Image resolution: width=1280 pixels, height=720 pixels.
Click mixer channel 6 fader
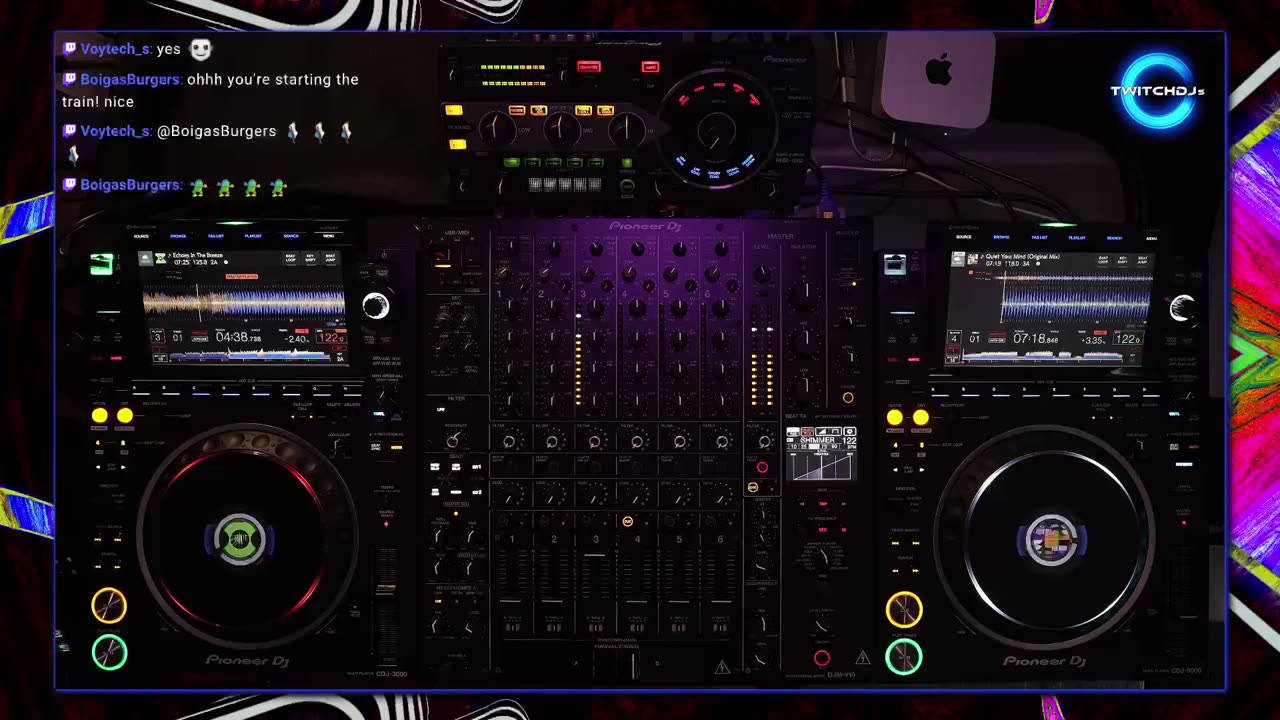click(x=720, y=603)
